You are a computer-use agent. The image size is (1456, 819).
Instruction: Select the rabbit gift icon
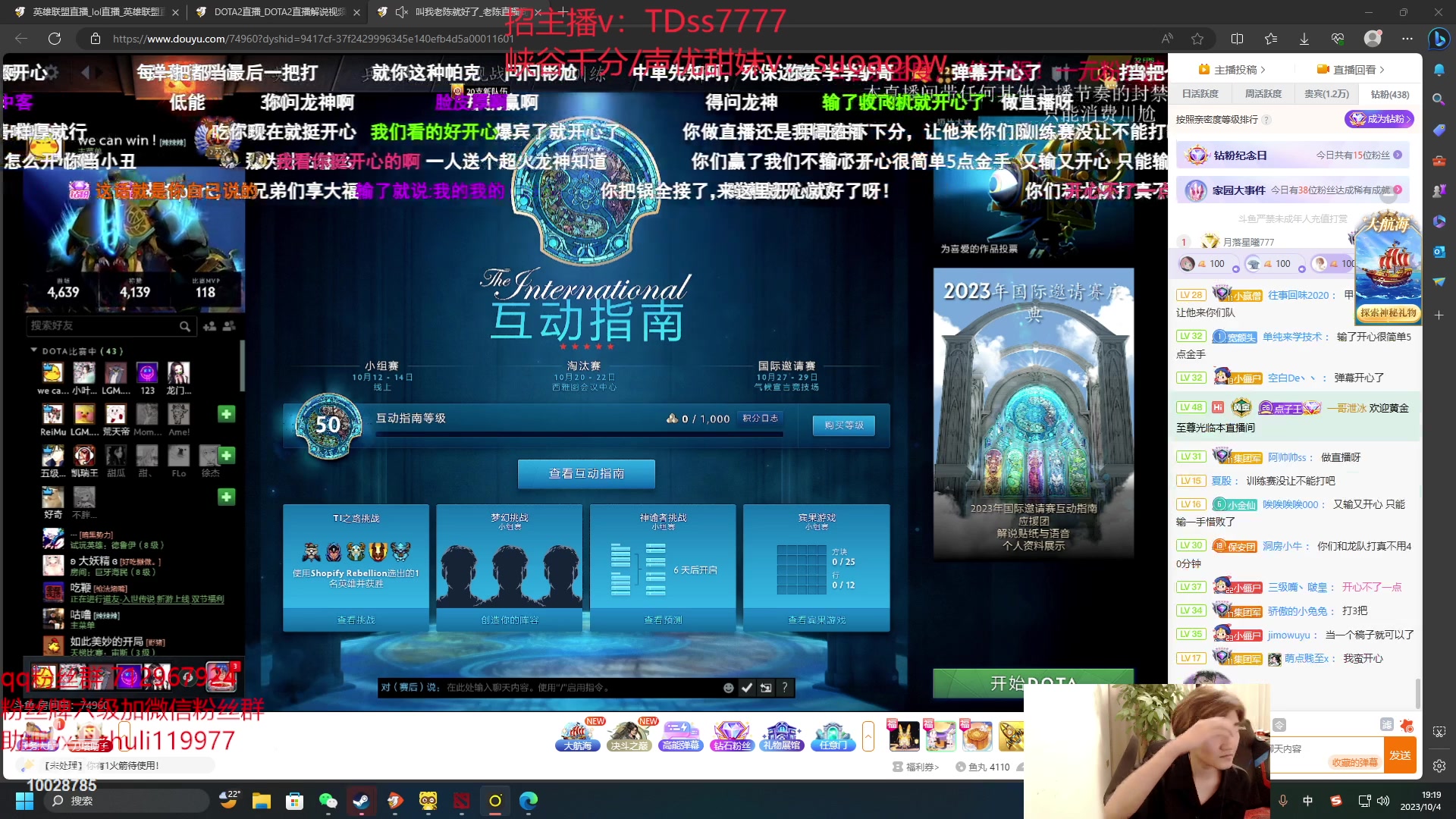tap(903, 736)
